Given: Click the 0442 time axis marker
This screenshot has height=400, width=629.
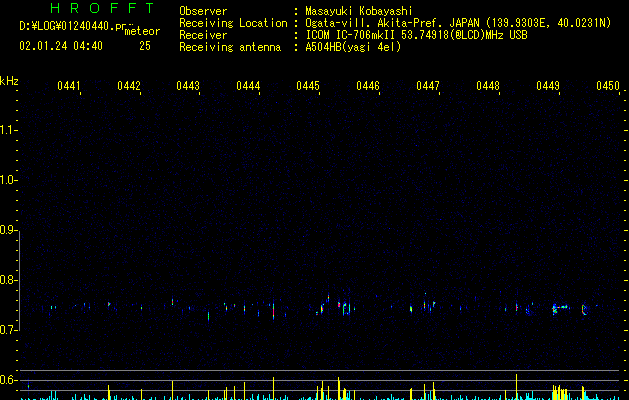Looking at the screenshot, I should (x=129, y=86).
